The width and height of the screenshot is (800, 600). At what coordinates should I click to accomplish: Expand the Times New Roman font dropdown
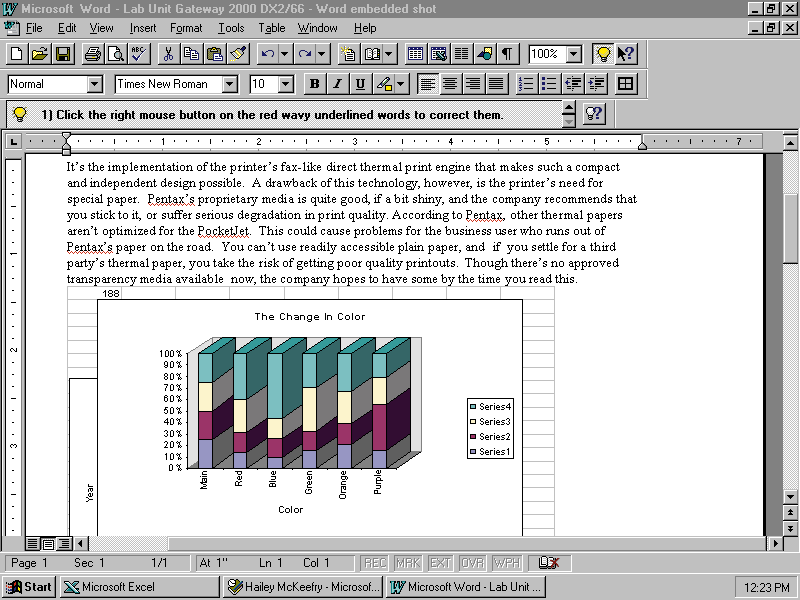pyautogui.click(x=230, y=84)
